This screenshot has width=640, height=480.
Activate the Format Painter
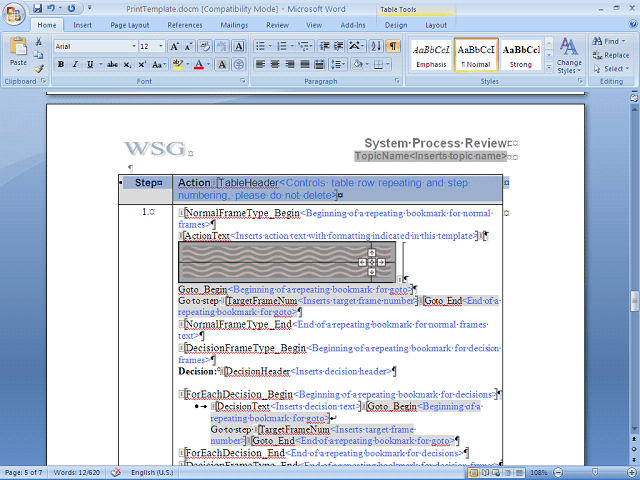point(39,69)
